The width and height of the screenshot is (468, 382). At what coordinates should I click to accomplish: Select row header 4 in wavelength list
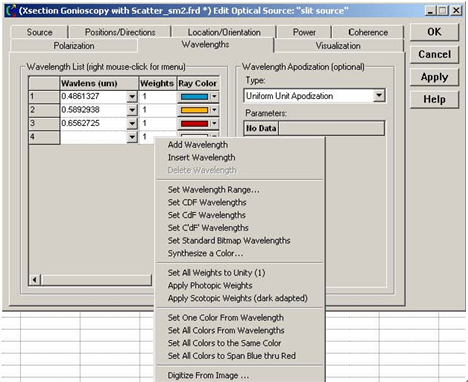(44, 137)
